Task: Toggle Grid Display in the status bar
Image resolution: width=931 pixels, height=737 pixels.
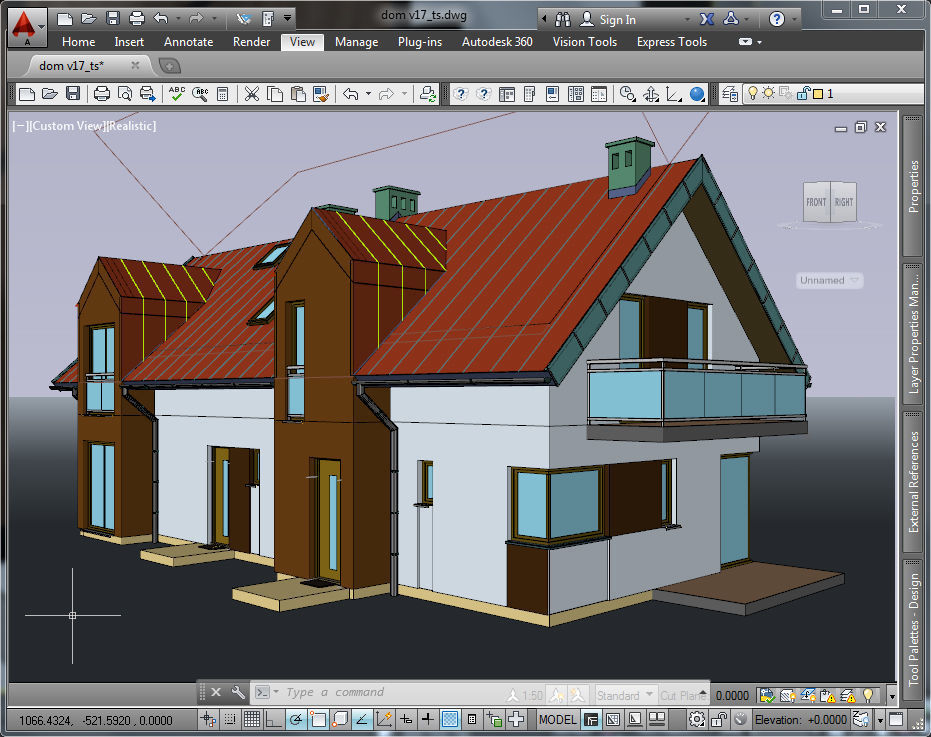Action: point(254,719)
